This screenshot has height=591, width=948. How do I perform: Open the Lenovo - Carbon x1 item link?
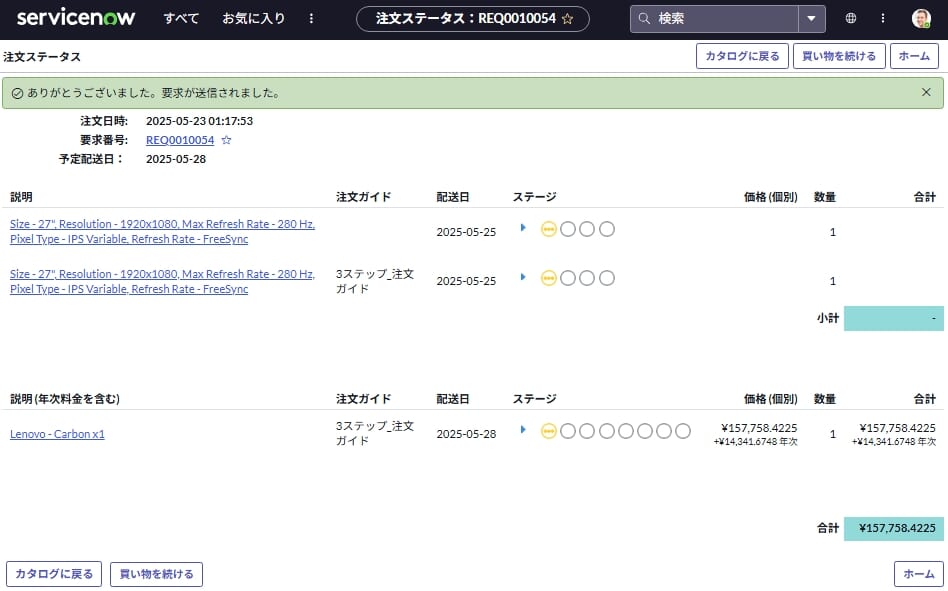(x=57, y=434)
